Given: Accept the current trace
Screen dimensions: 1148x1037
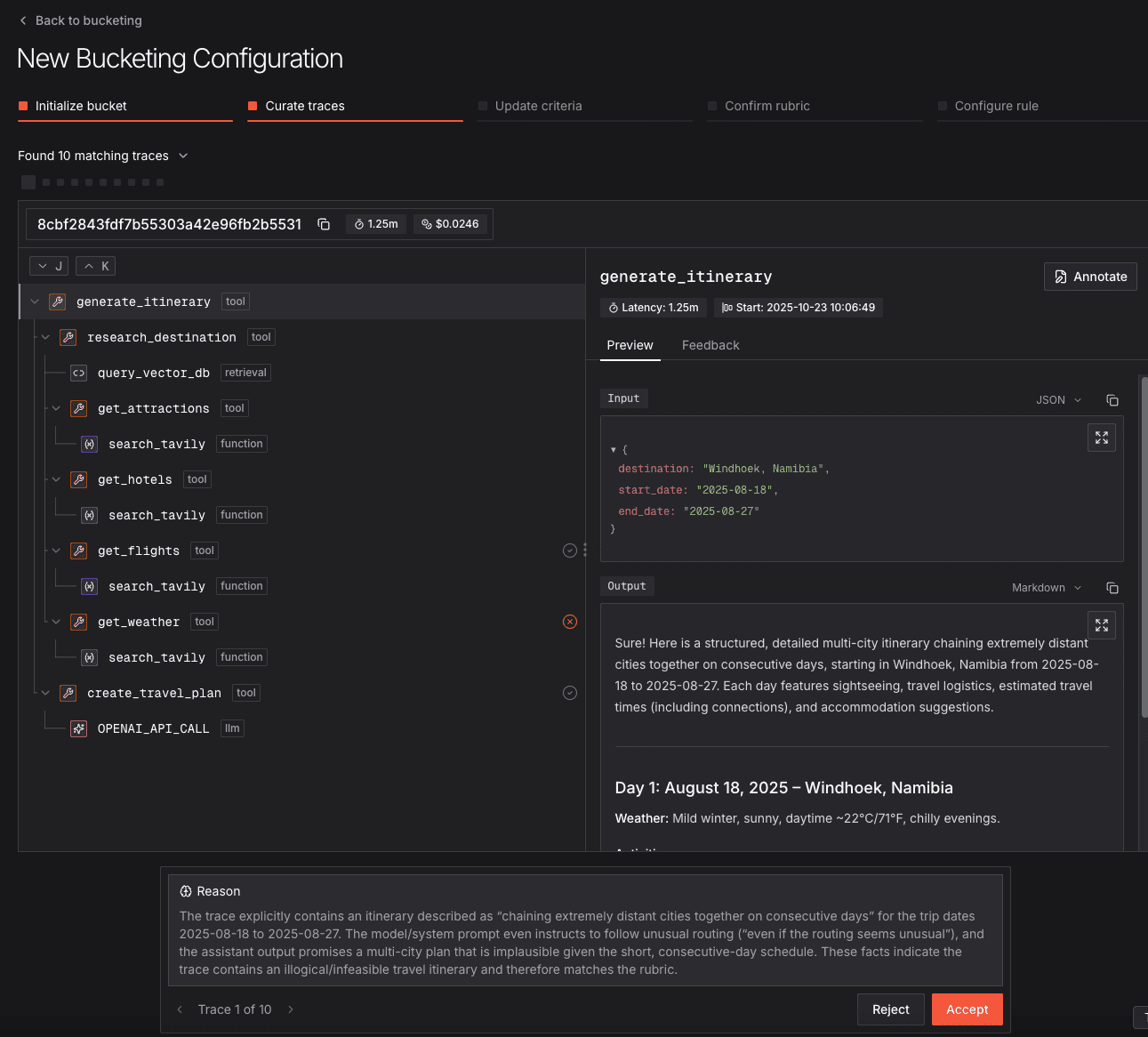Looking at the screenshot, I should pyautogui.click(x=967, y=1009).
